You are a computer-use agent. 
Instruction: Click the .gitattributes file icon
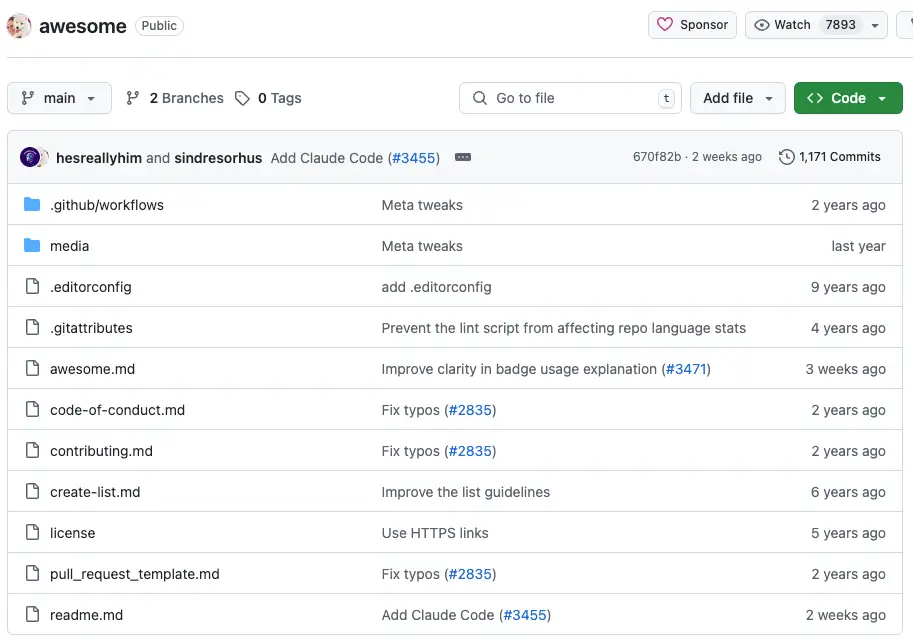(33, 327)
